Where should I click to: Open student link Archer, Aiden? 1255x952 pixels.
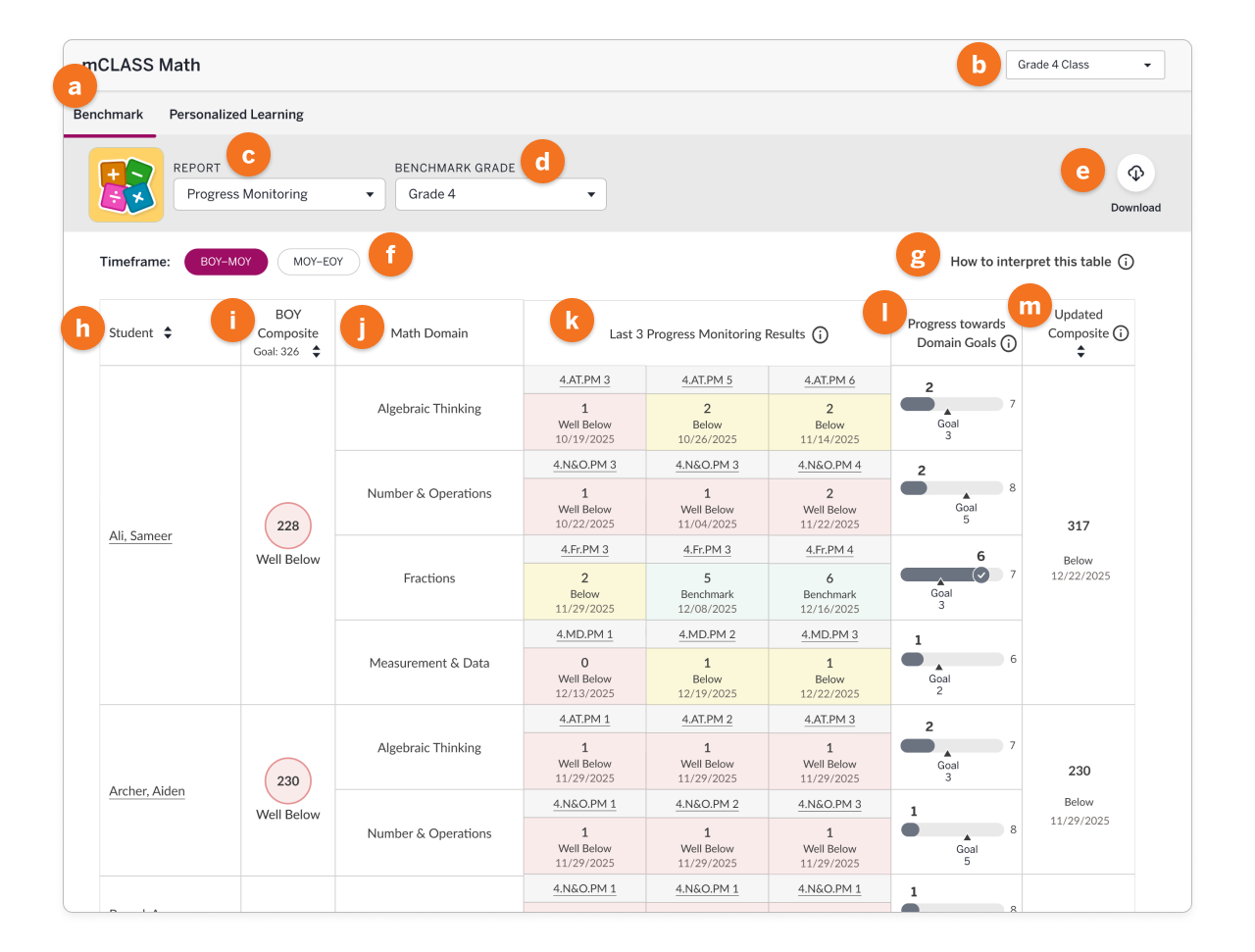tap(147, 791)
